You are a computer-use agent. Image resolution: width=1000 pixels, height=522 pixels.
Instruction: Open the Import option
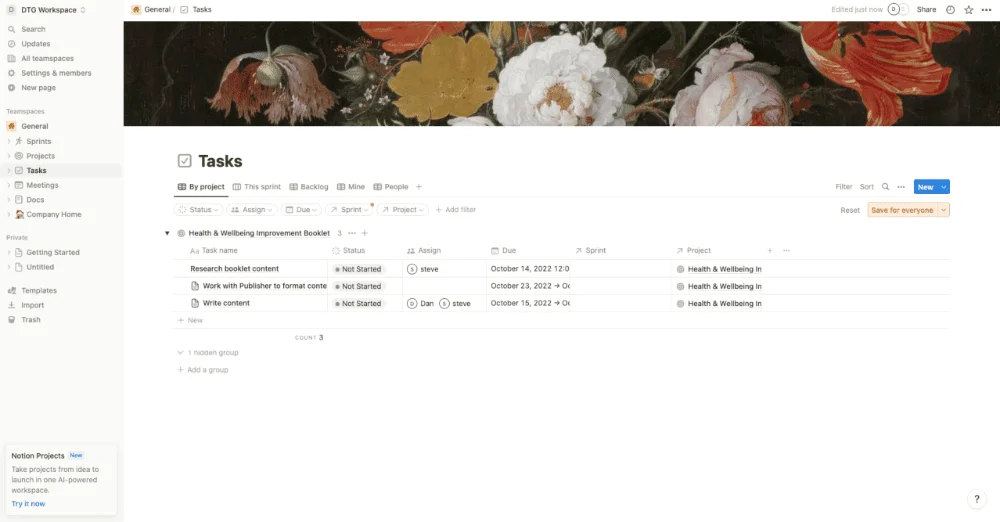(33, 305)
